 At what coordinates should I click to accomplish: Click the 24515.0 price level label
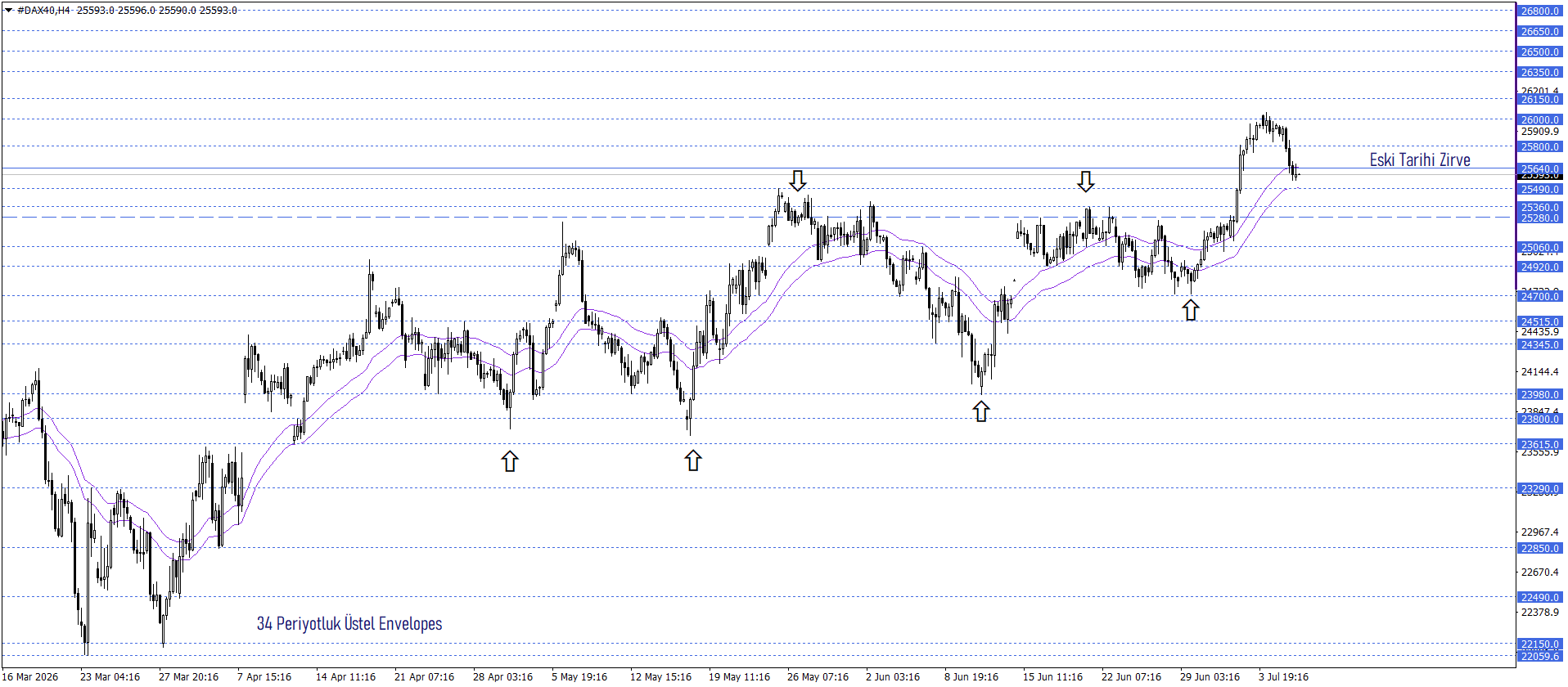1539,321
